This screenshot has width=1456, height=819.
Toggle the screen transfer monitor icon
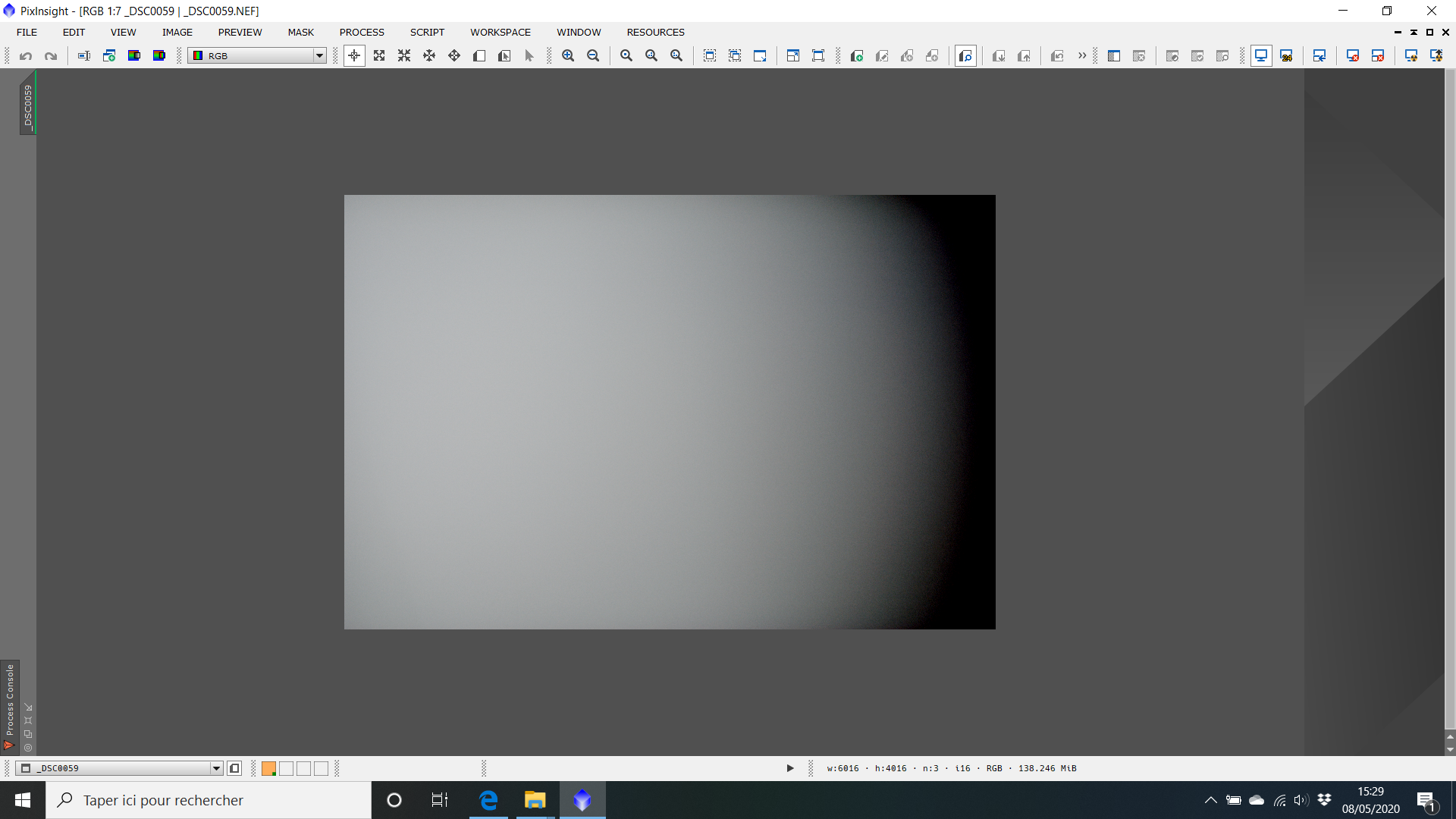tap(1261, 56)
